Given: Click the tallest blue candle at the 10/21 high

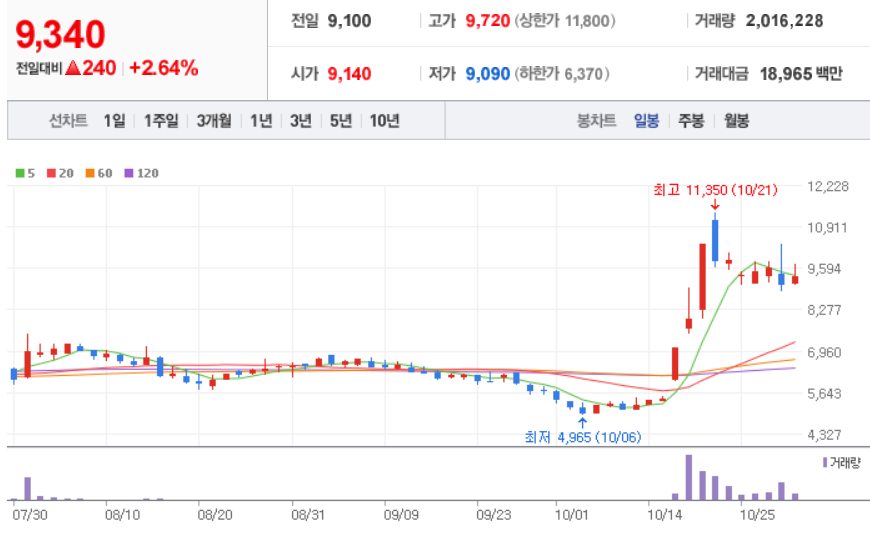Looking at the screenshot, I should [715, 240].
